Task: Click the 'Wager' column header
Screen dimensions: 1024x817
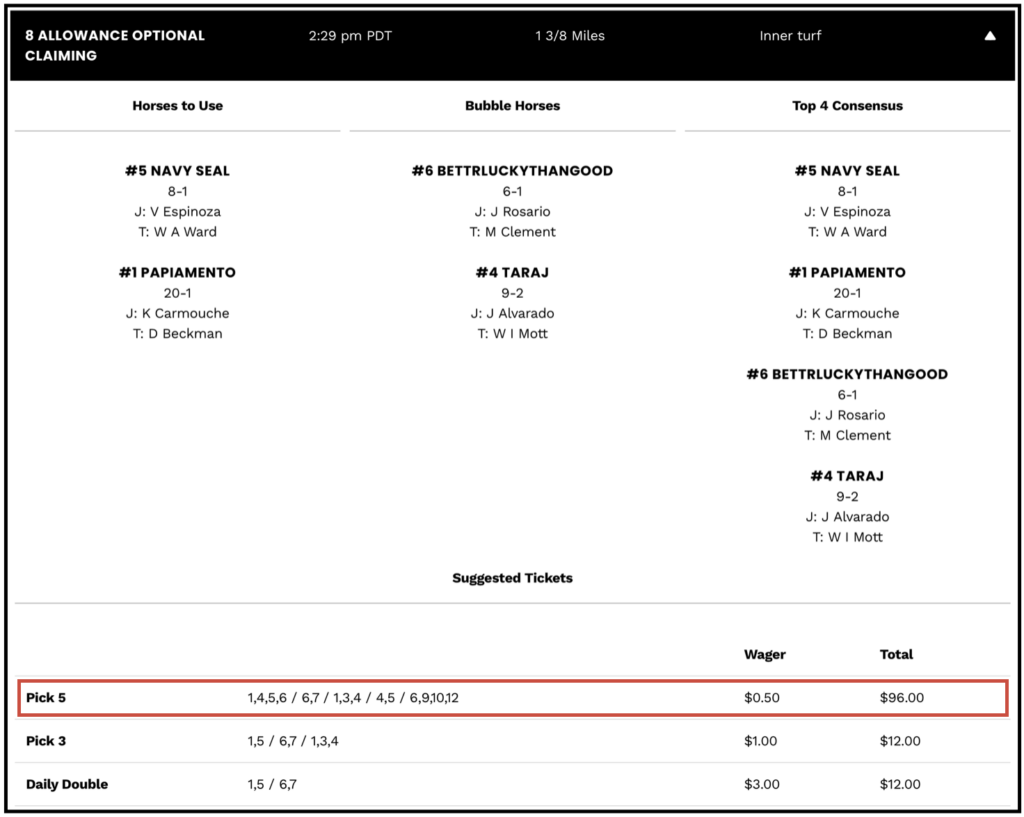Action: tap(765, 654)
